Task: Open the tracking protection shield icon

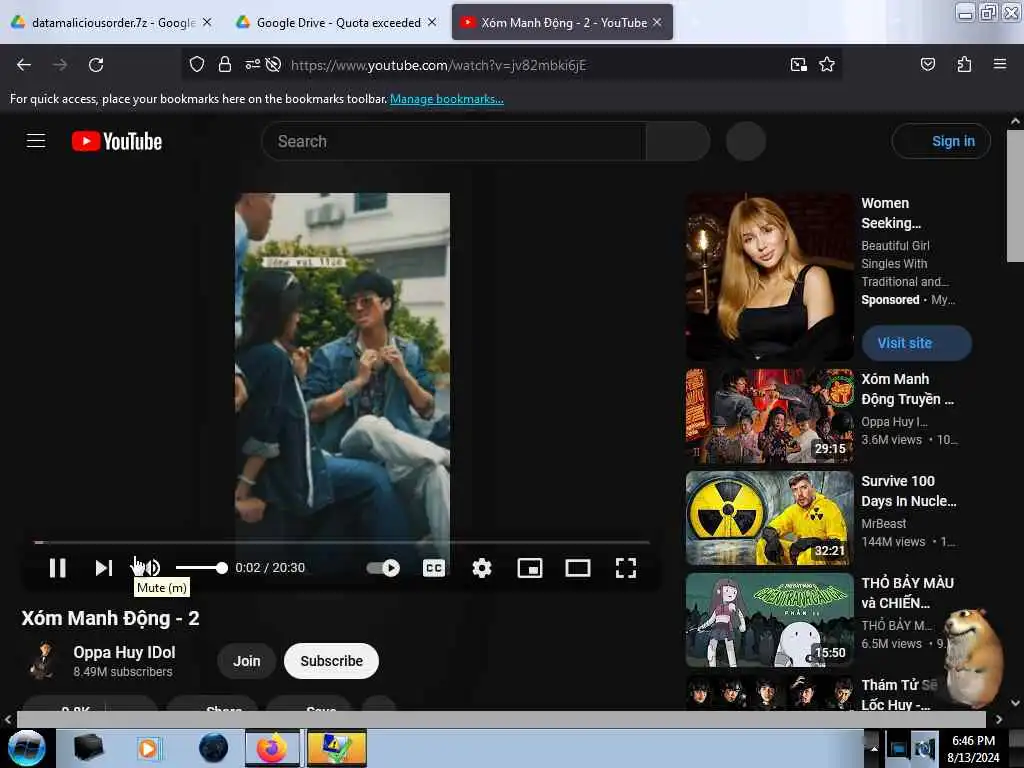Action: 197,64
